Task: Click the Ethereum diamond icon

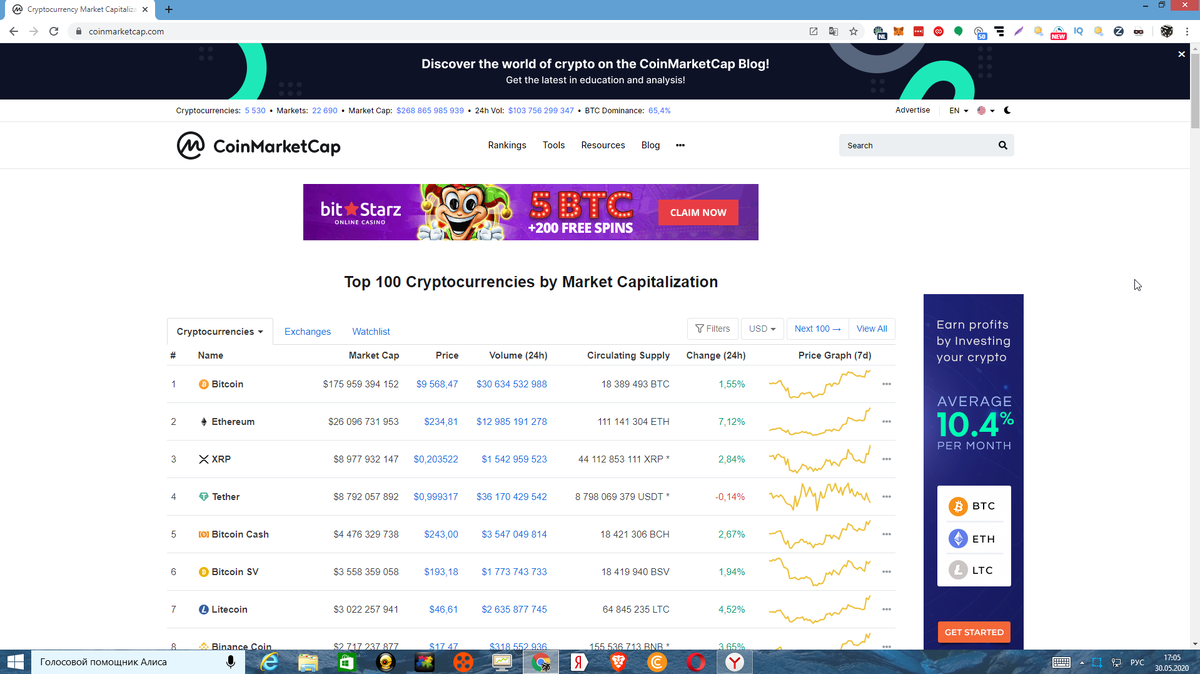Action: pos(205,421)
